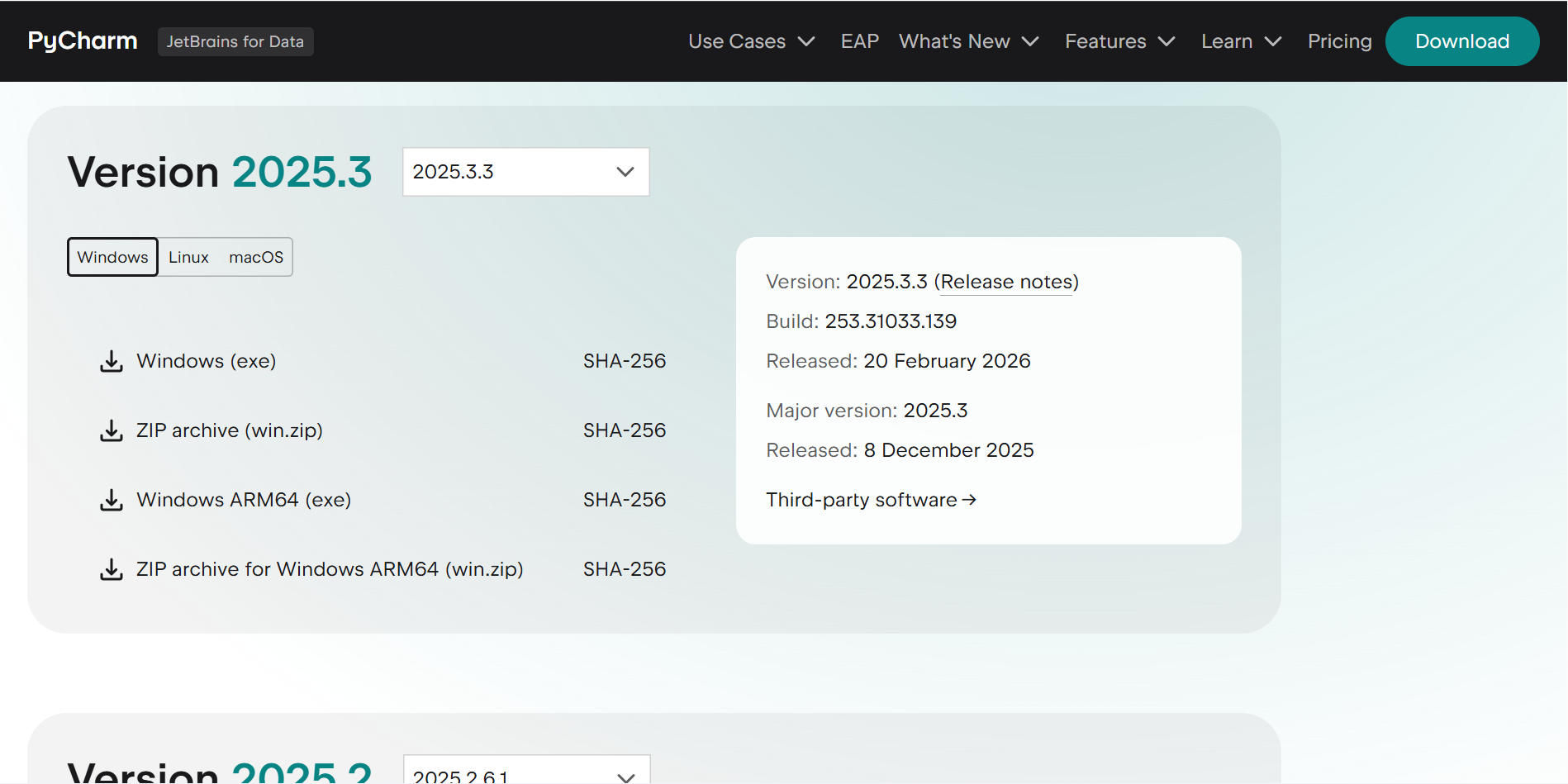The width and height of the screenshot is (1568, 784).
Task: Click download icon for Windows (exe)
Action: [112, 361]
